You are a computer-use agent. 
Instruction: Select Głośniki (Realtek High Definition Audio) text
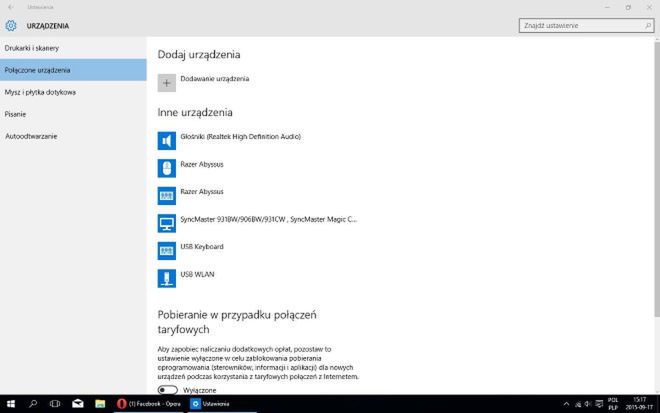[x=240, y=136]
